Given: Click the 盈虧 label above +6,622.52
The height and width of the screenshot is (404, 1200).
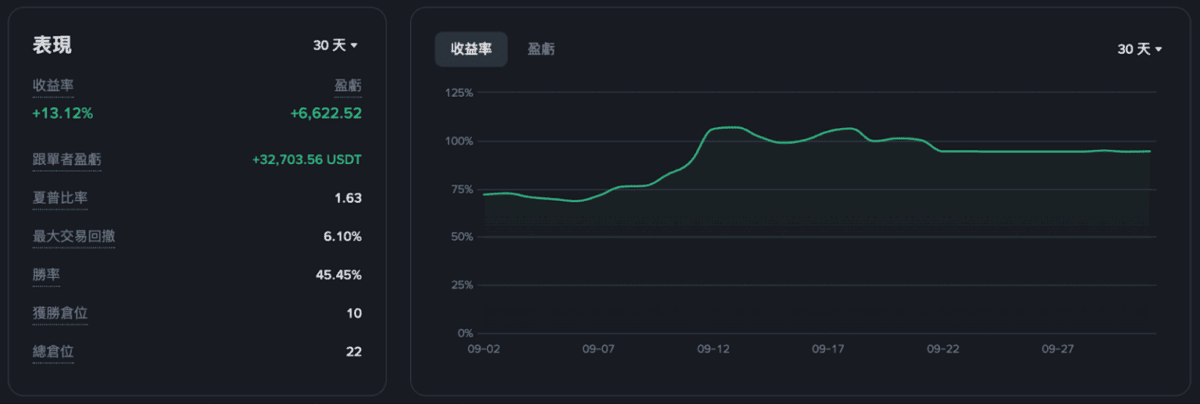Looking at the screenshot, I should pos(347,86).
